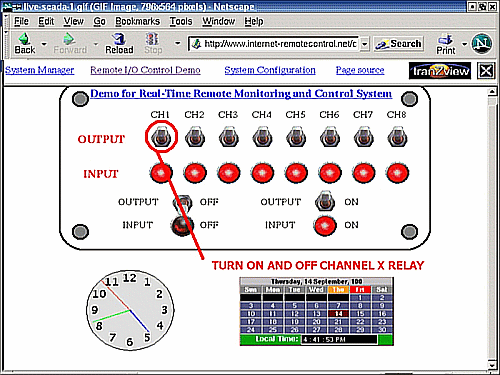Click the CH5 input red indicator lamp

296,173
